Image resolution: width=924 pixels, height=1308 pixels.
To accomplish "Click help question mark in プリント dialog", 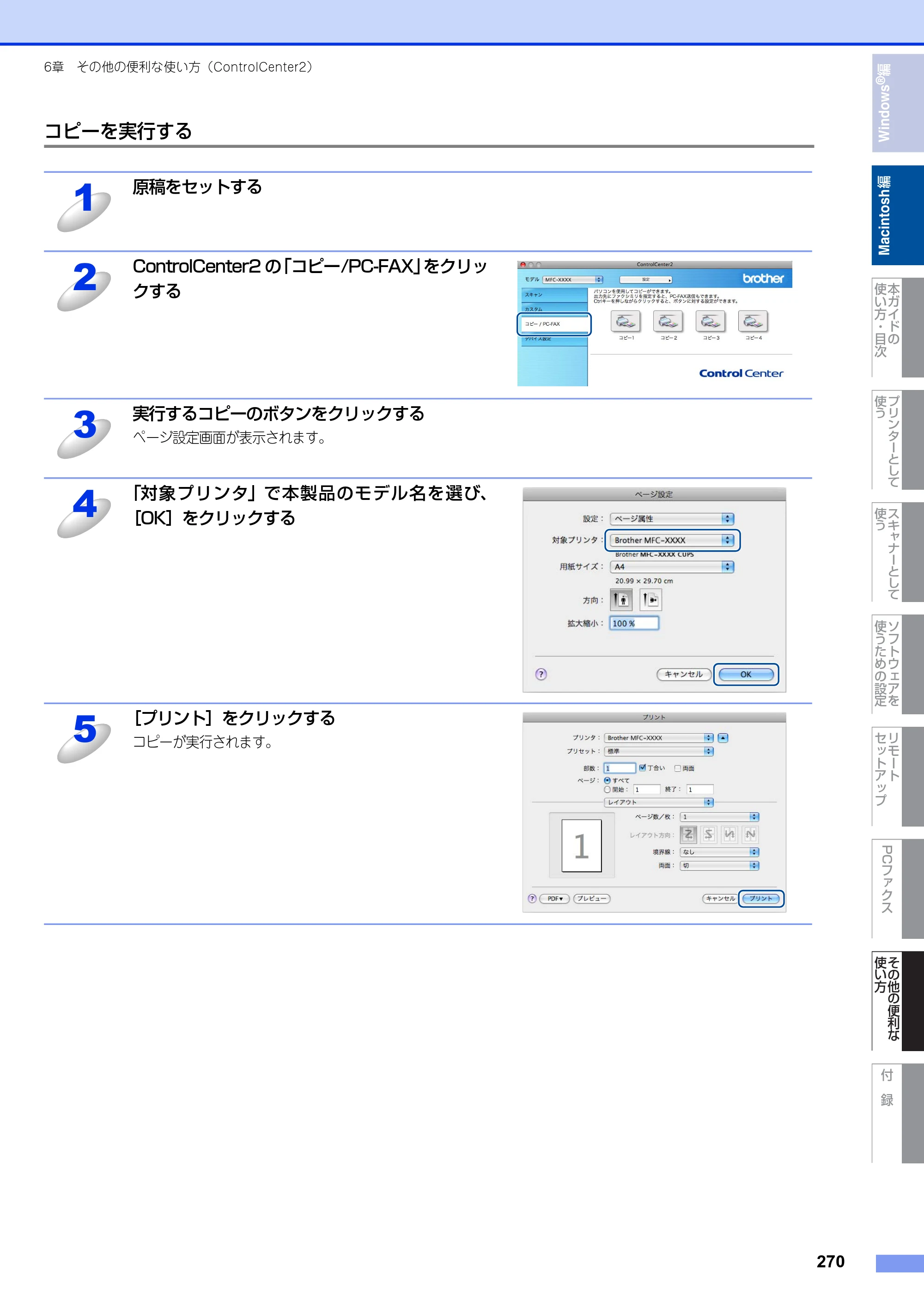I will tap(532, 898).
